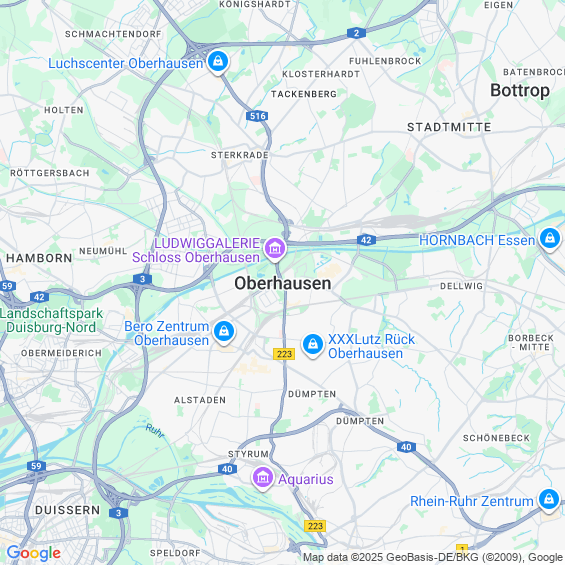
Task: Click the HAMBORN district label
Action: click(39, 258)
